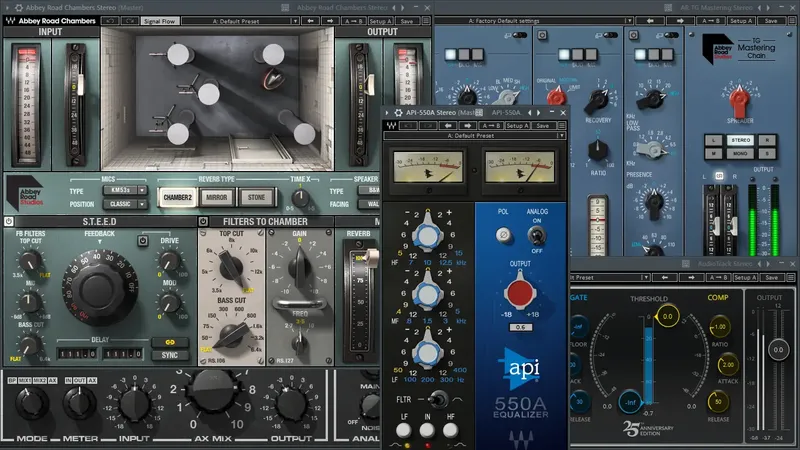Click the red SPREADER knob in TG Mastering
This screenshot has height=450, width=800.
tap(740, 100)
